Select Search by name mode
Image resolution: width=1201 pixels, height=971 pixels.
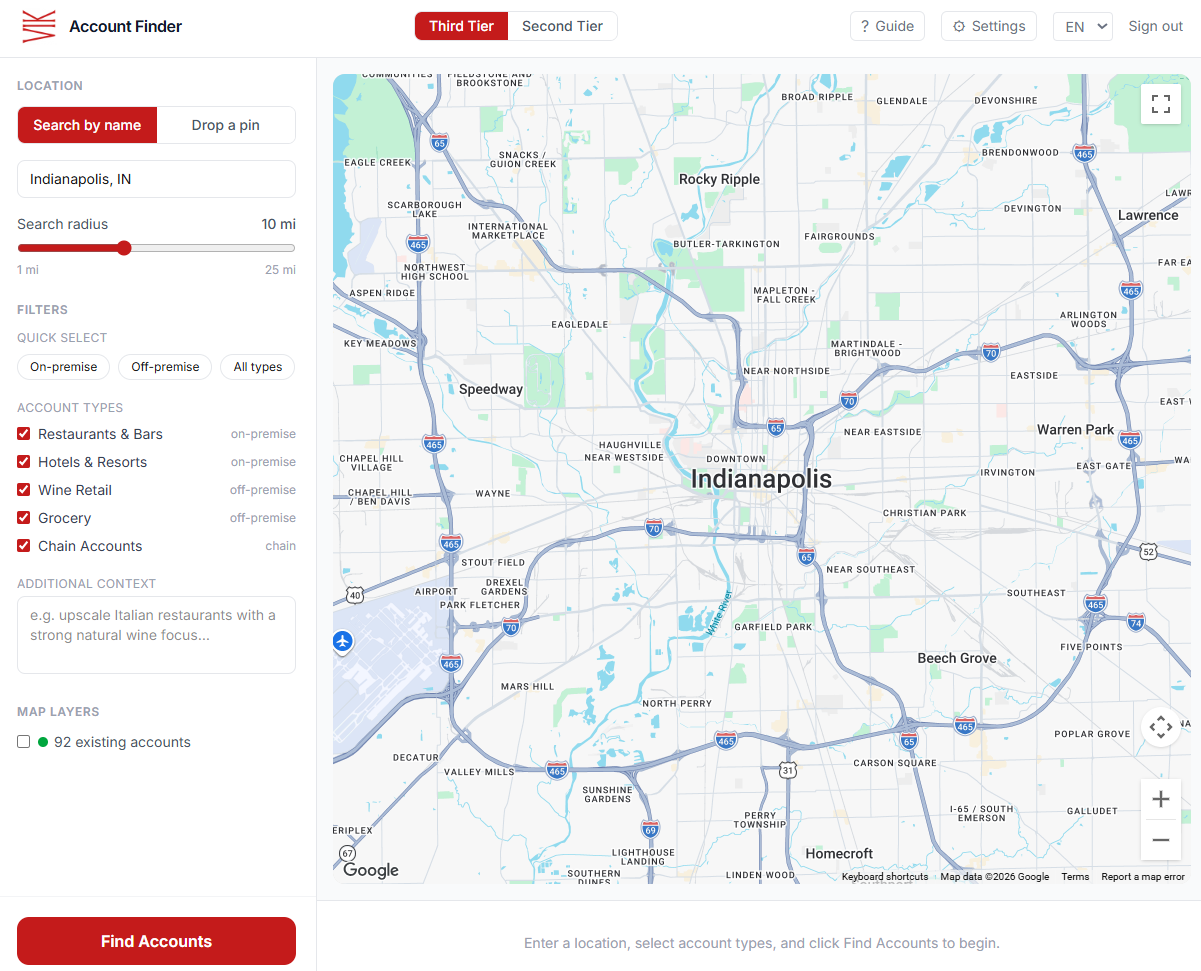tap(87, 125)
